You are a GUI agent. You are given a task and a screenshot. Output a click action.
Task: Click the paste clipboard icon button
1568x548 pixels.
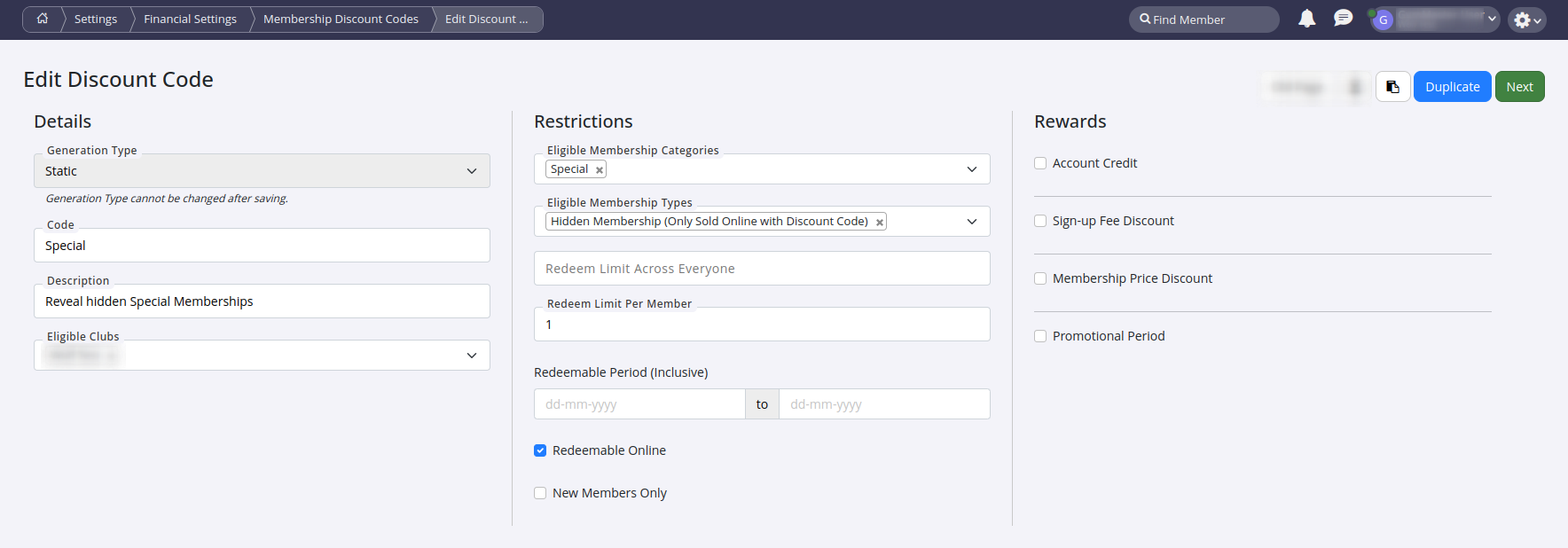[1392, 87]
